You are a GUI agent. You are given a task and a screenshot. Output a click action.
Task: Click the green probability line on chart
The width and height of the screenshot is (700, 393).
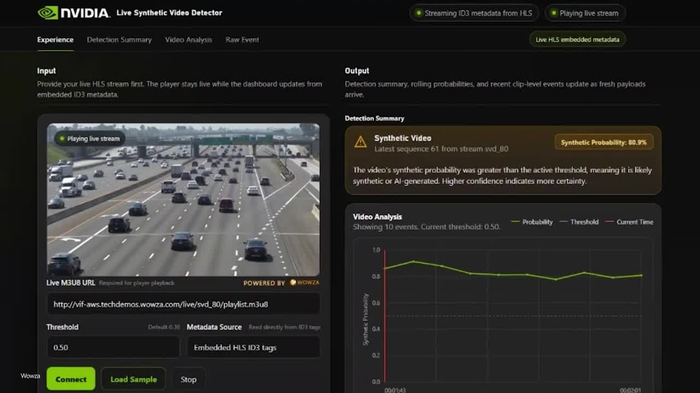click(x=513, y=275)
